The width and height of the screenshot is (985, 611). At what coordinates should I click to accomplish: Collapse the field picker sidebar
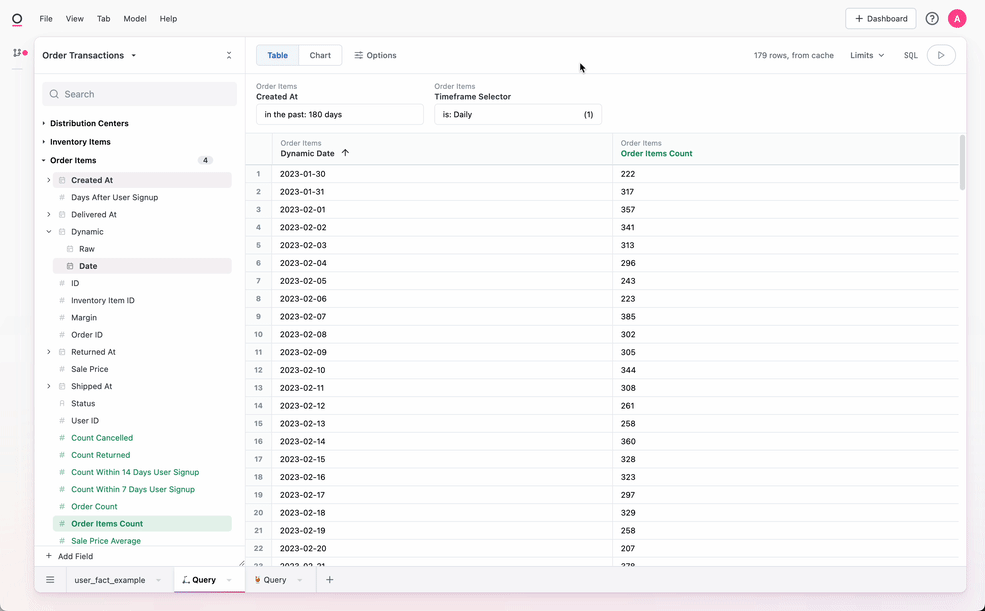(229, 56)
